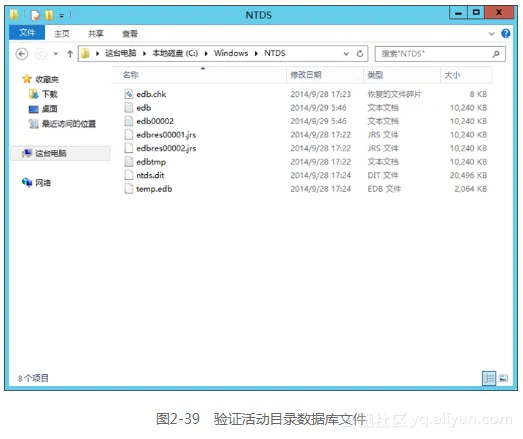
Task: Select the file name ntds.dit
Action: 150,175
